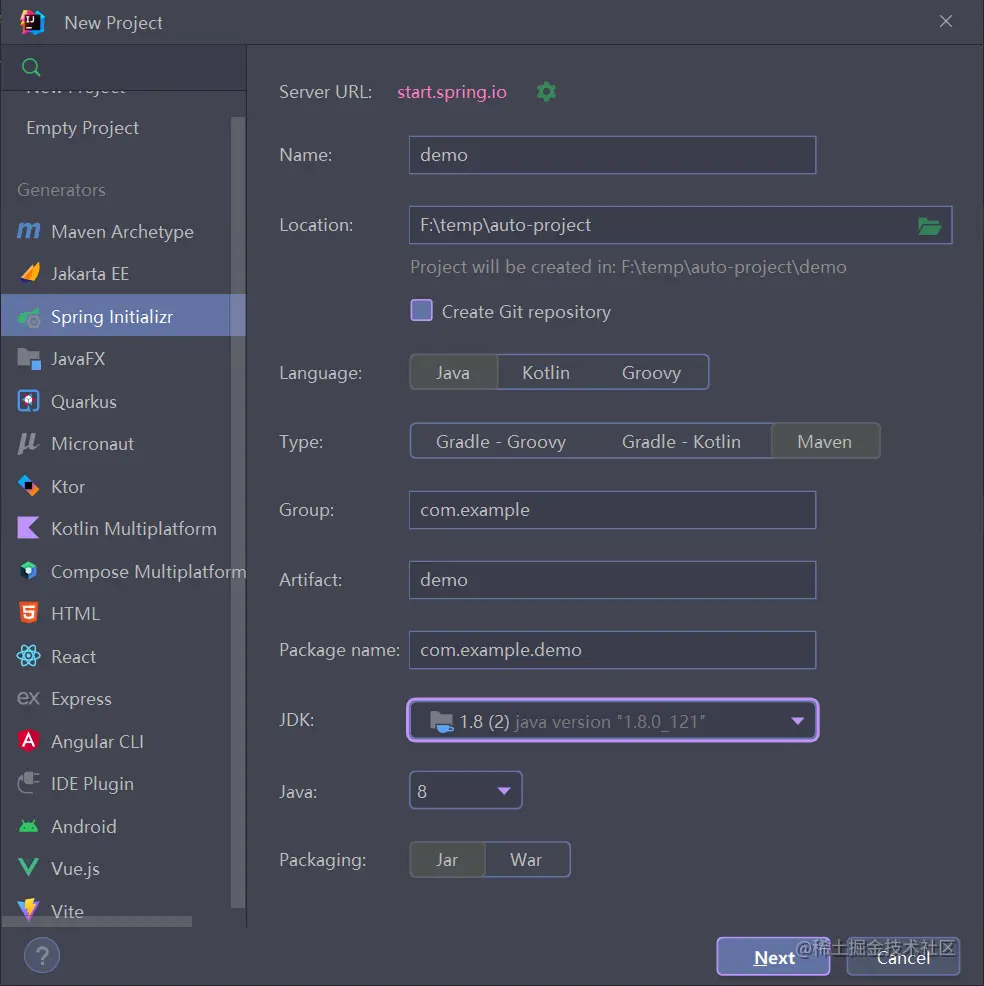Click the sidebar horizontal scrollbar

tap(97, 921)
